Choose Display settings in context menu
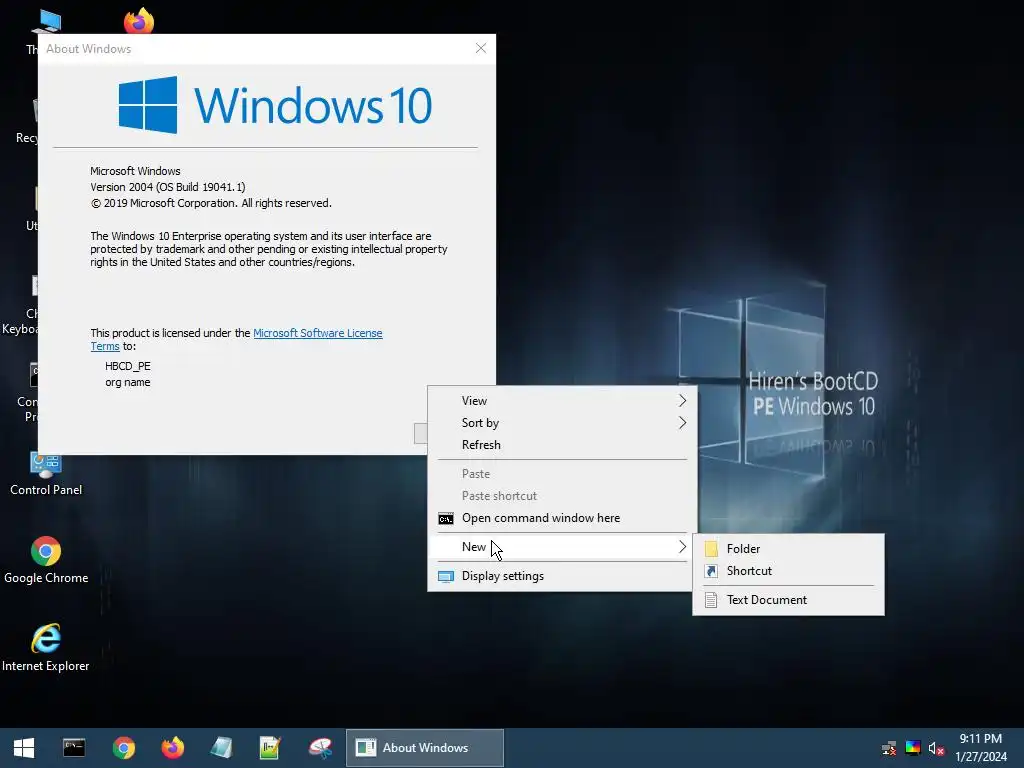Screen dimensions: 1024x768 pyautogui.click(x=563, y=576)
